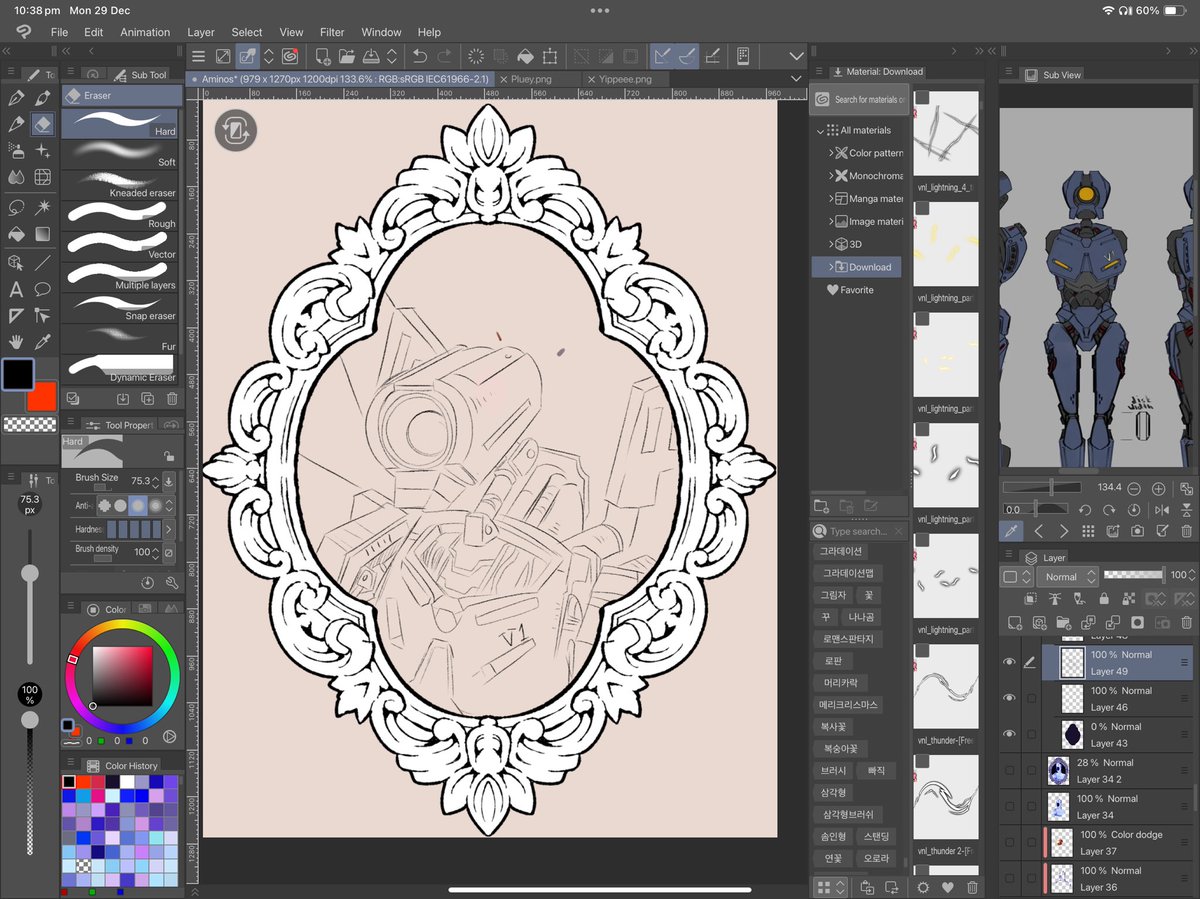Show Layer 37 via visibility box
This screenshot has height=899, width=1200.
[x=1009, y=842]
